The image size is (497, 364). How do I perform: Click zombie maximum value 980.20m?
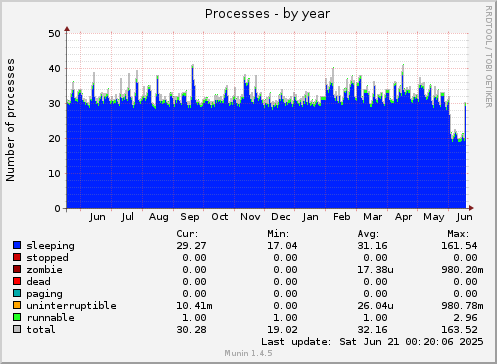coord(462,270)
